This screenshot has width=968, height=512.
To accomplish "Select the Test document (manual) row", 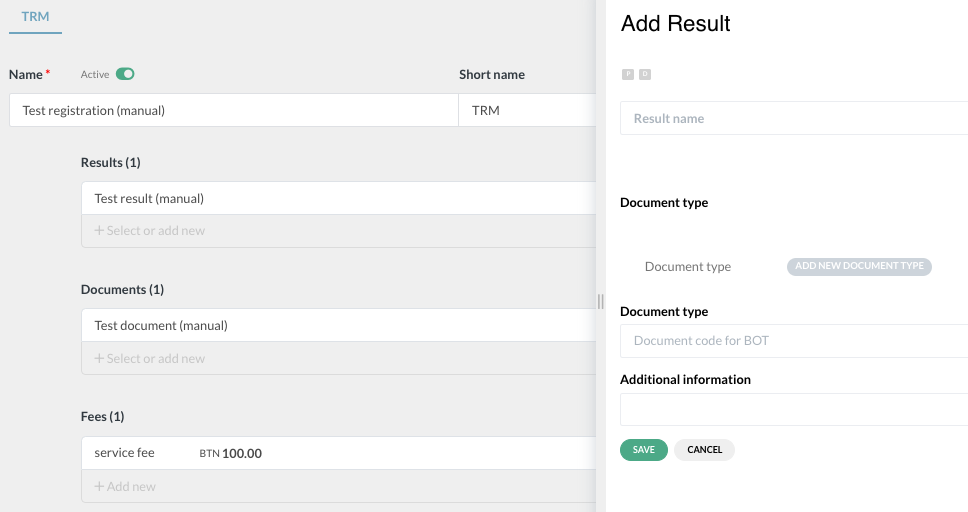I will [x=338, y=325].
